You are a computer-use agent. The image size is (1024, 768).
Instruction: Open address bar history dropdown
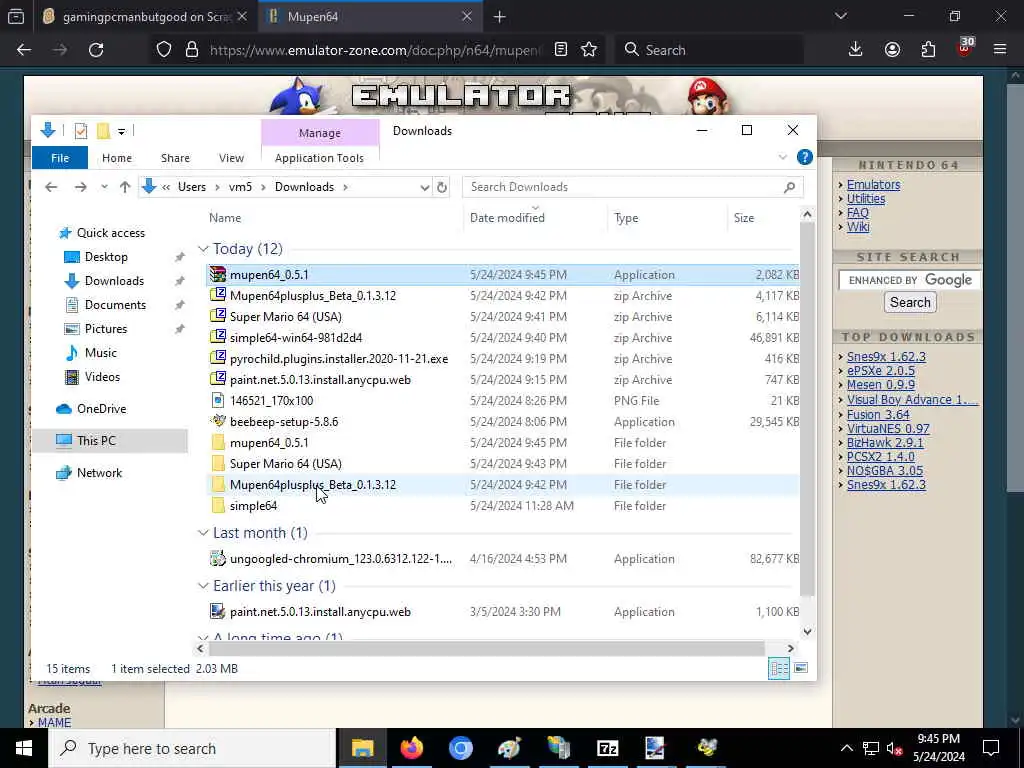[x=424, y=187]
